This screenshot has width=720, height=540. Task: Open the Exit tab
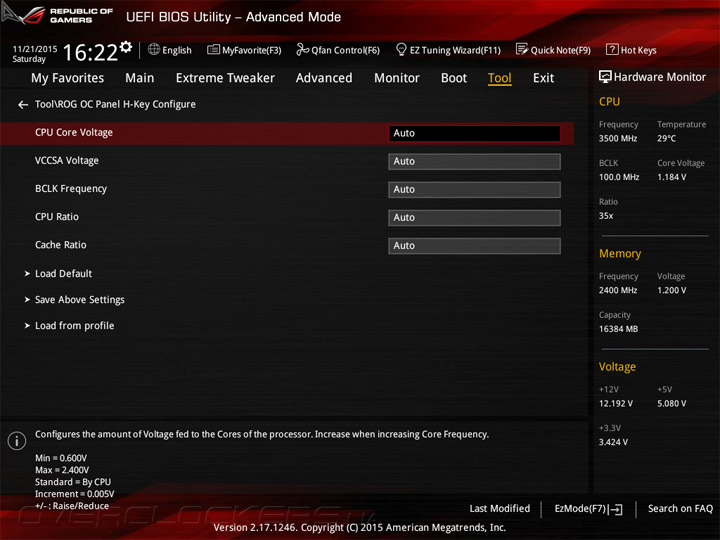(543, 78)
